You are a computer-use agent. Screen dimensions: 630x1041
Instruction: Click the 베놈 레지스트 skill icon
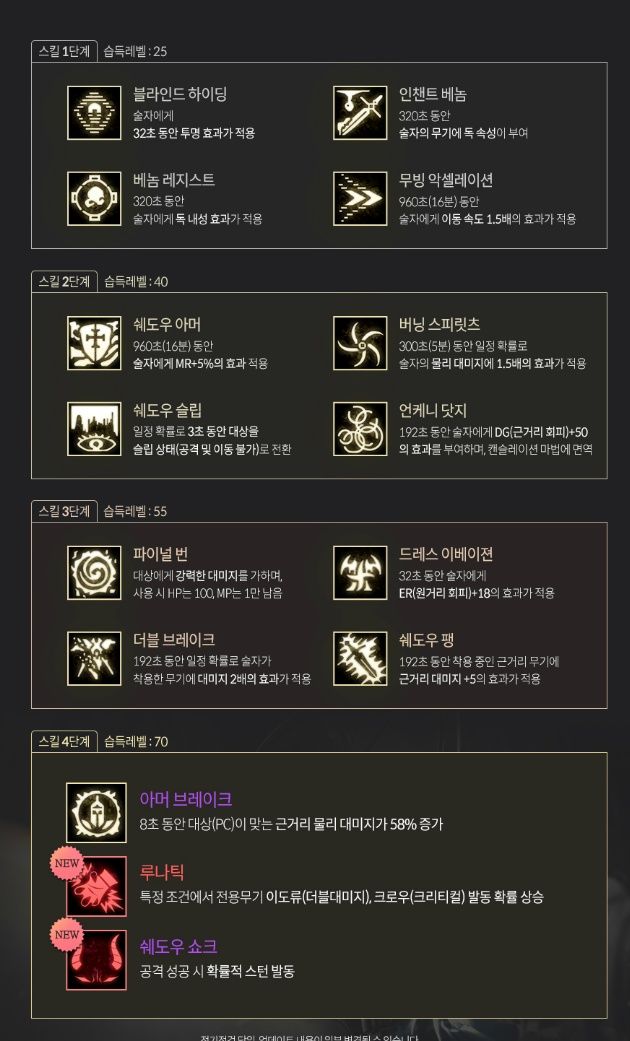[94, 199]
